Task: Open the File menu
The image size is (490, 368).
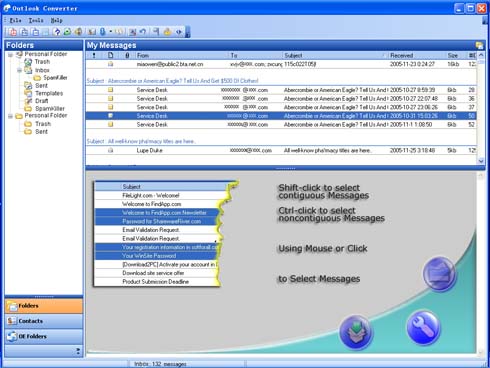Action: [15, 20]
